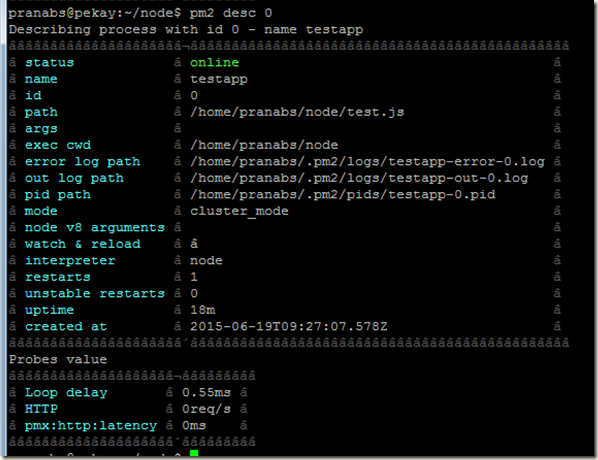This screenshot has height=460, width=598.
Task: Click the green terminal cursor block
Action: click(194, 453)
